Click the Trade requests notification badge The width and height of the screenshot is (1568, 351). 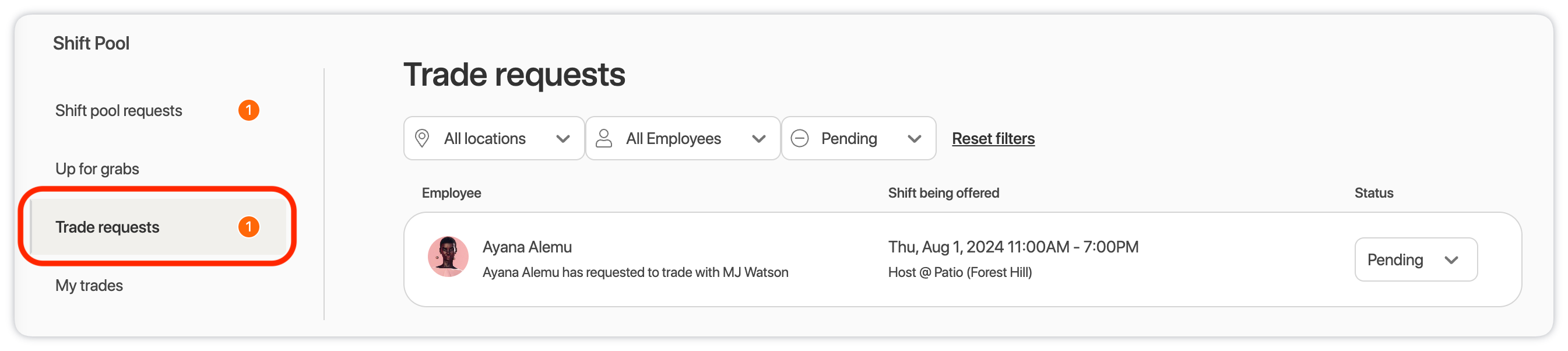click(x=248, y=227)
